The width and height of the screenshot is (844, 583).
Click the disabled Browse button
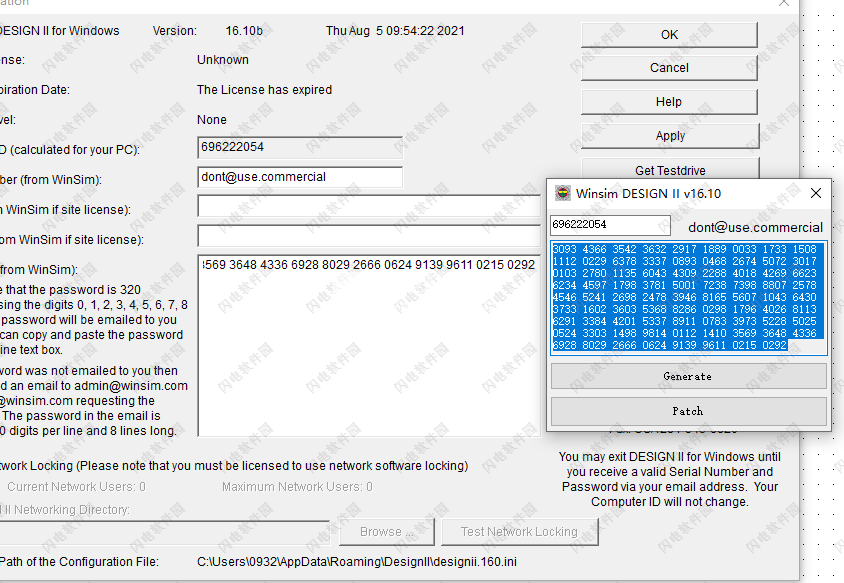point(387,532)
